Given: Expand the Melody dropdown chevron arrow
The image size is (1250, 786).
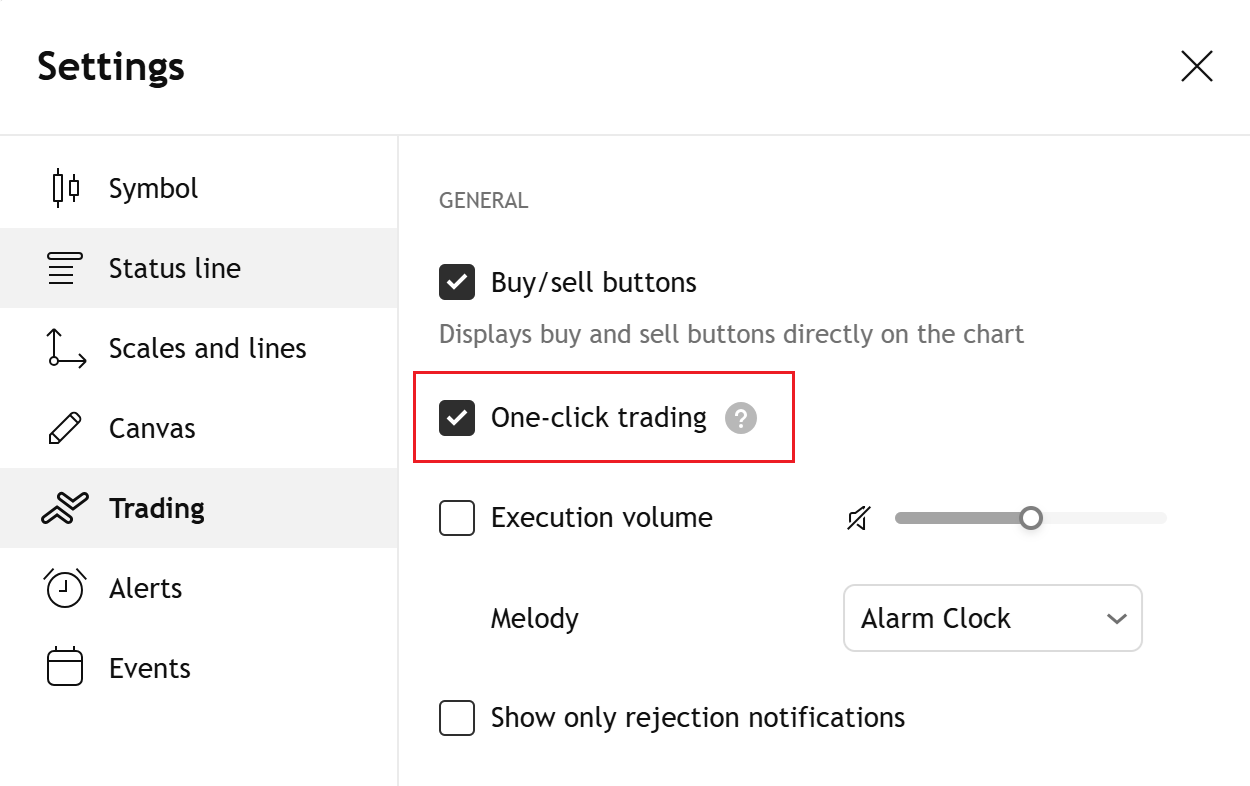Looking at the screenshot, I should (1117, 619).
